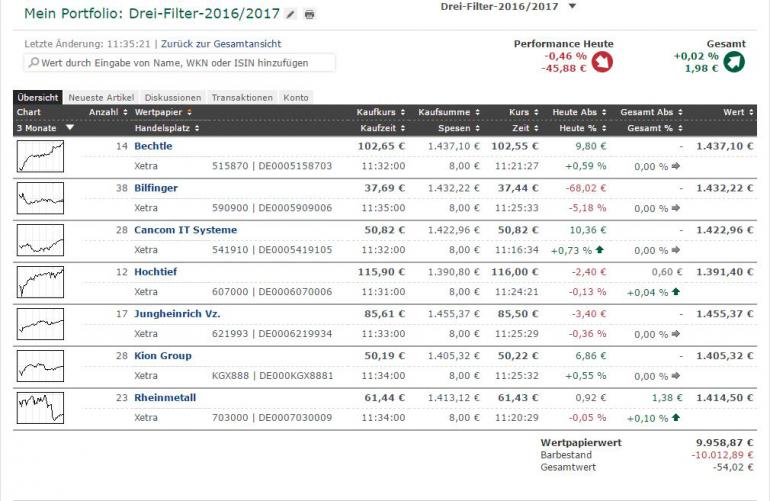Open the Konto tab

(296, 97)
